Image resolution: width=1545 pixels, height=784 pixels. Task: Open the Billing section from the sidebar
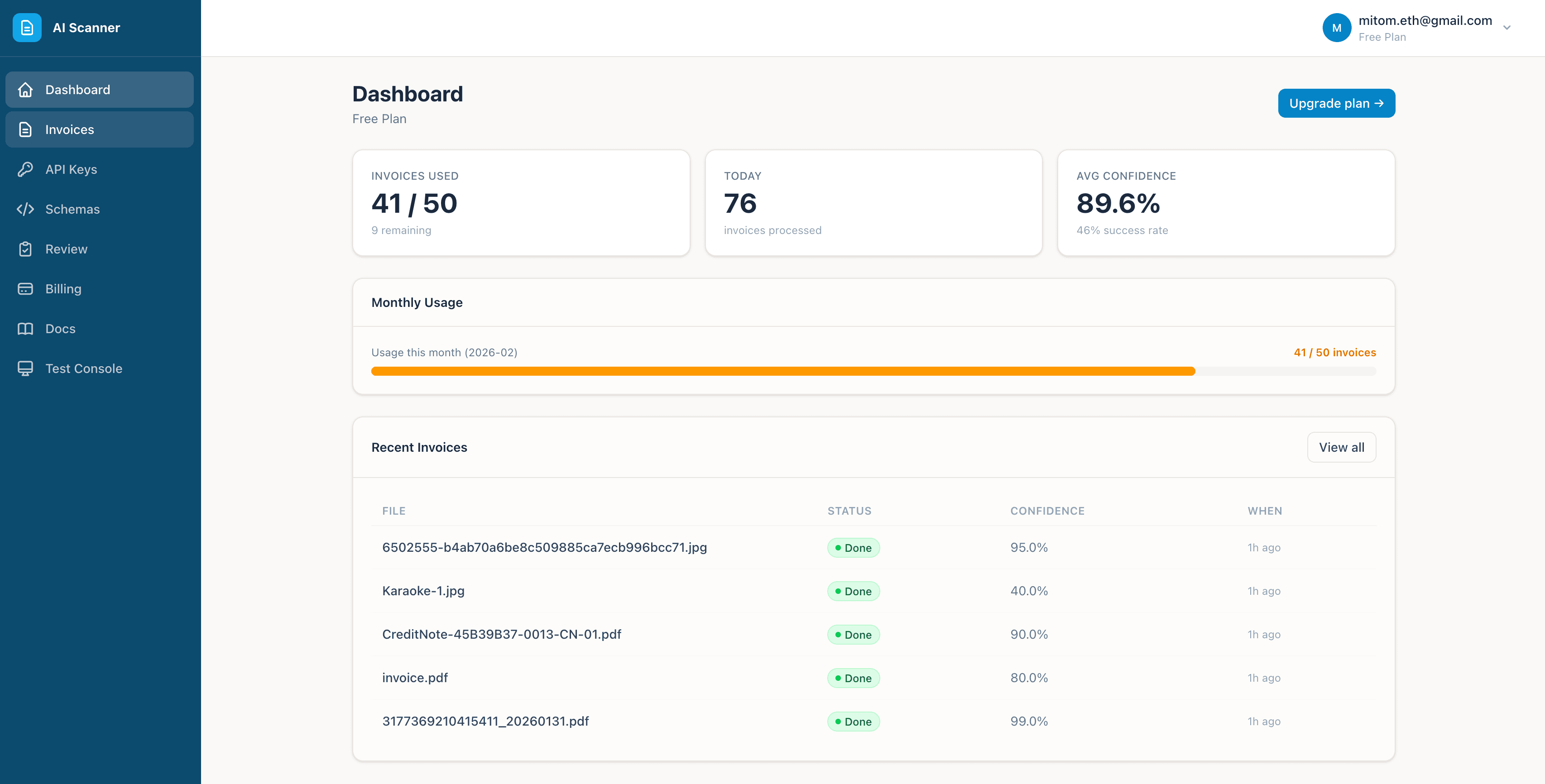coord(63,288)
